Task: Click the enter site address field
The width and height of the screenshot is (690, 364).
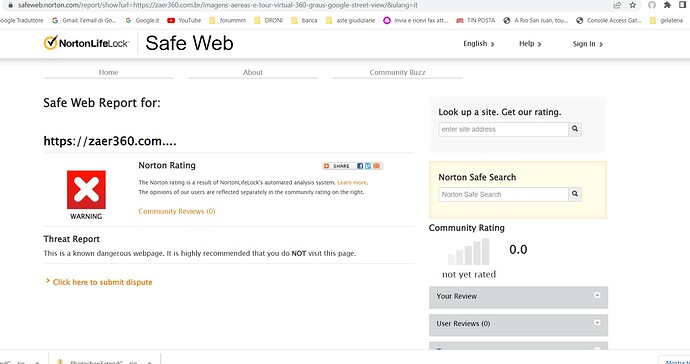Action: (x=503, y=129)
